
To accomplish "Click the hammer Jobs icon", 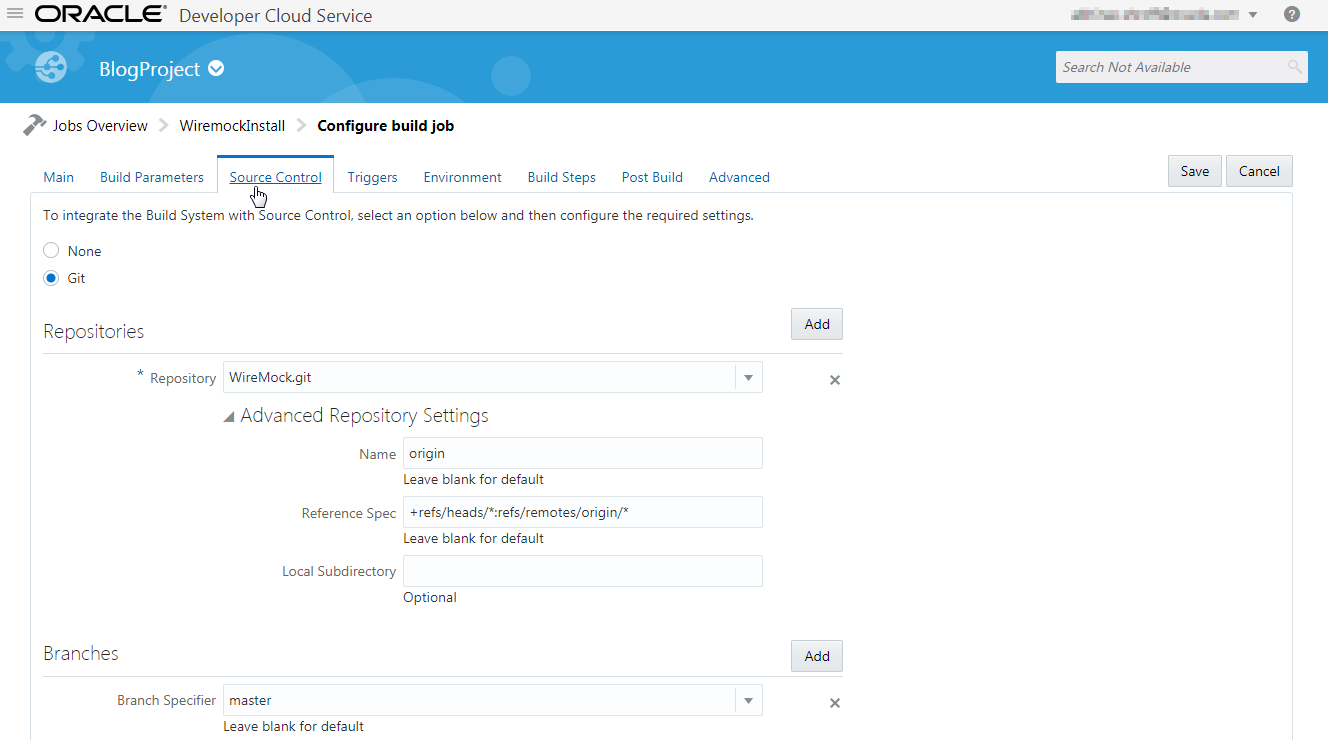I will click(34, 125).
